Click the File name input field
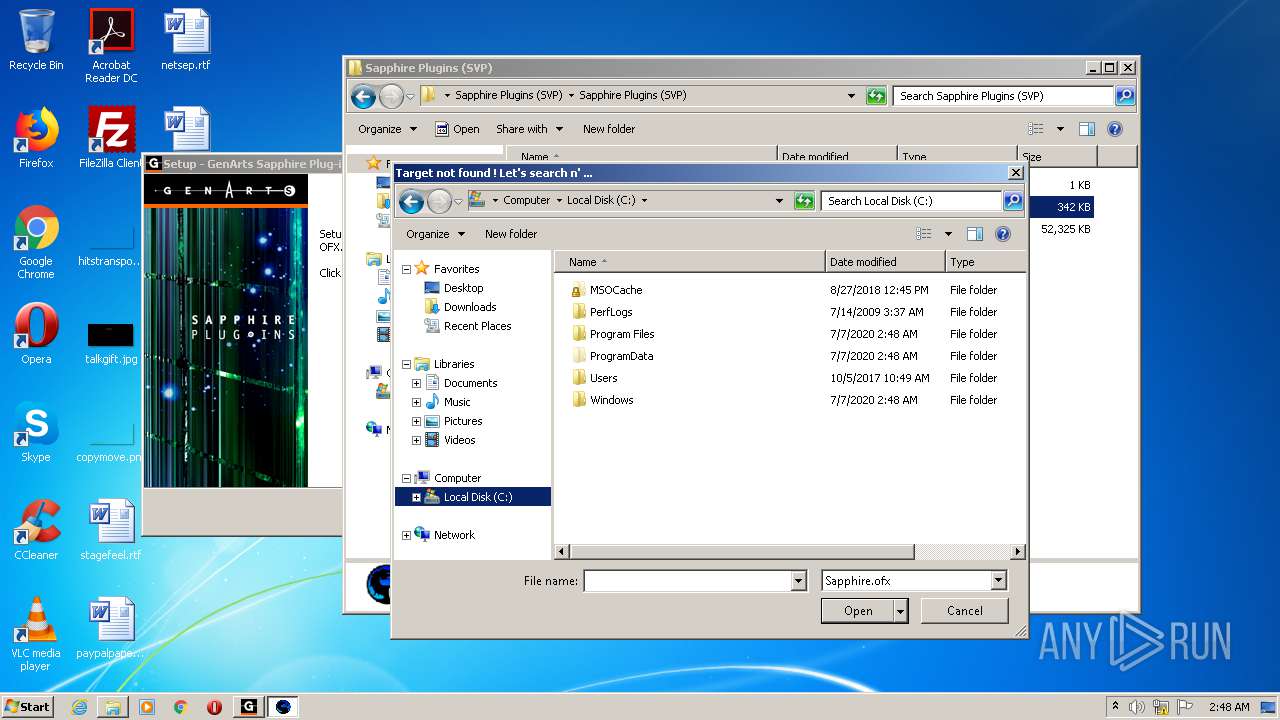The width and height of the screenshot is (1280, 720). pyautogui.click(x=687, y=581)
